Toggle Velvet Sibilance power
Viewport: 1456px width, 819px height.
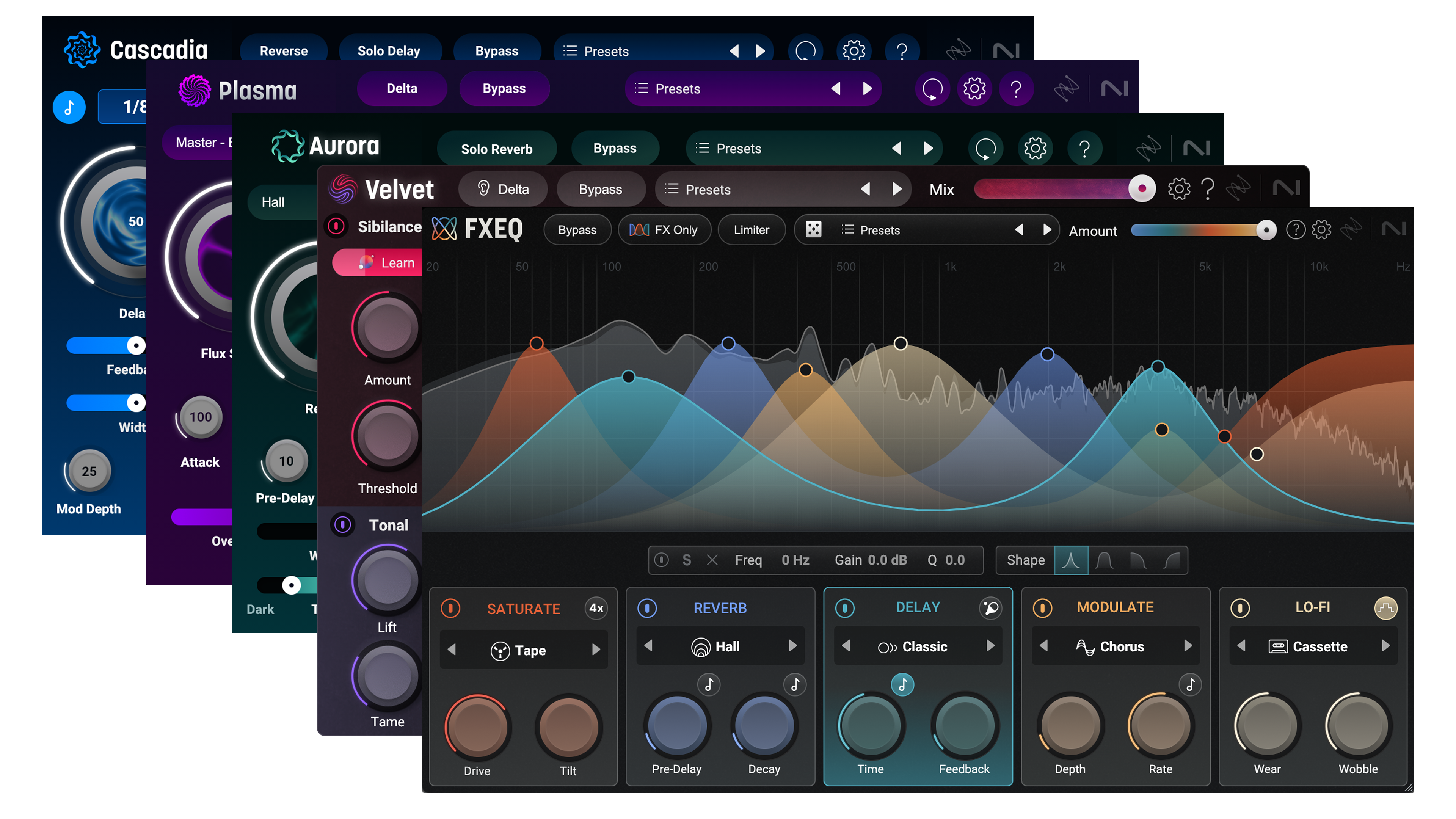pyautogui.click(x=336, y=227)
